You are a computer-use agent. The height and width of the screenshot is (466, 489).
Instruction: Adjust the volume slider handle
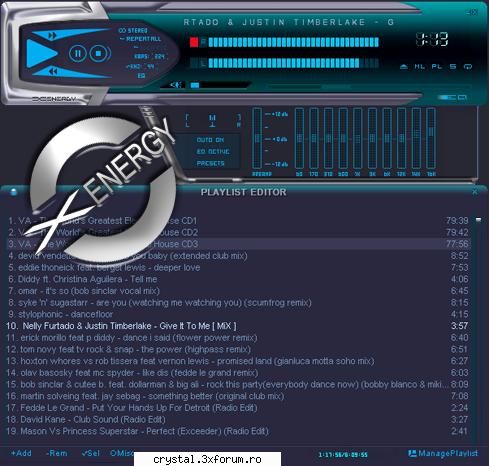(195, 85)
